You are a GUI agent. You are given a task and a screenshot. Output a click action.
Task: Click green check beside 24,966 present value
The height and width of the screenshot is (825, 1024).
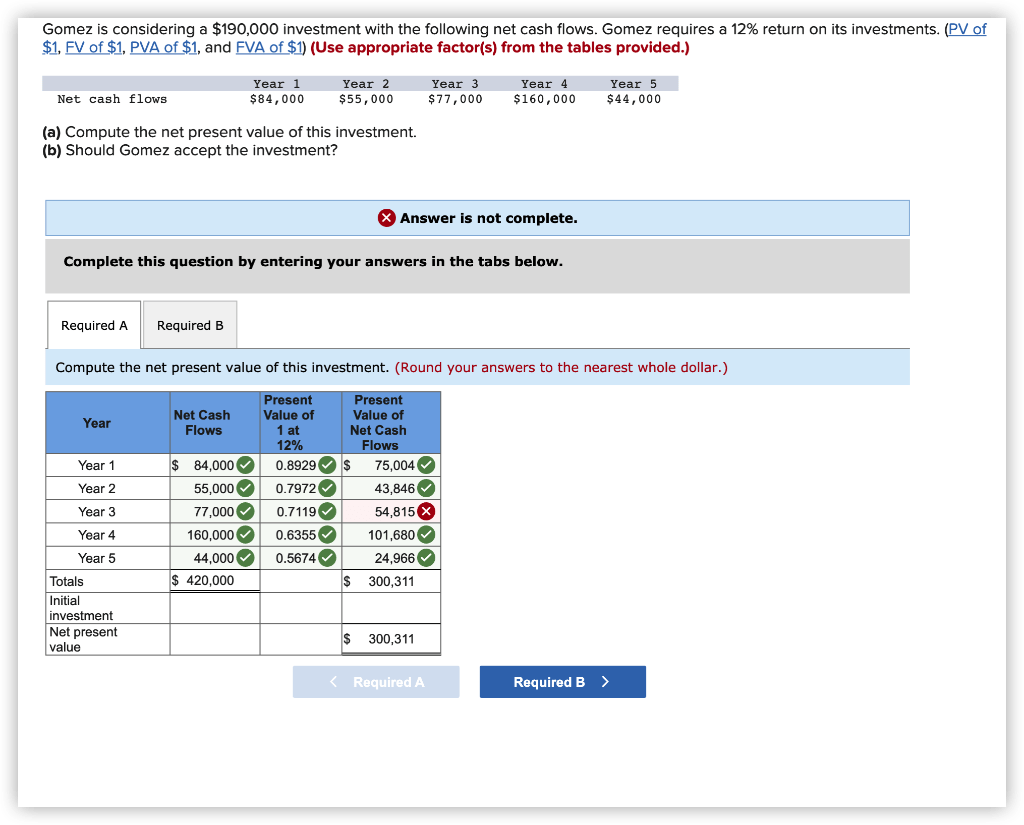[426, 558]
